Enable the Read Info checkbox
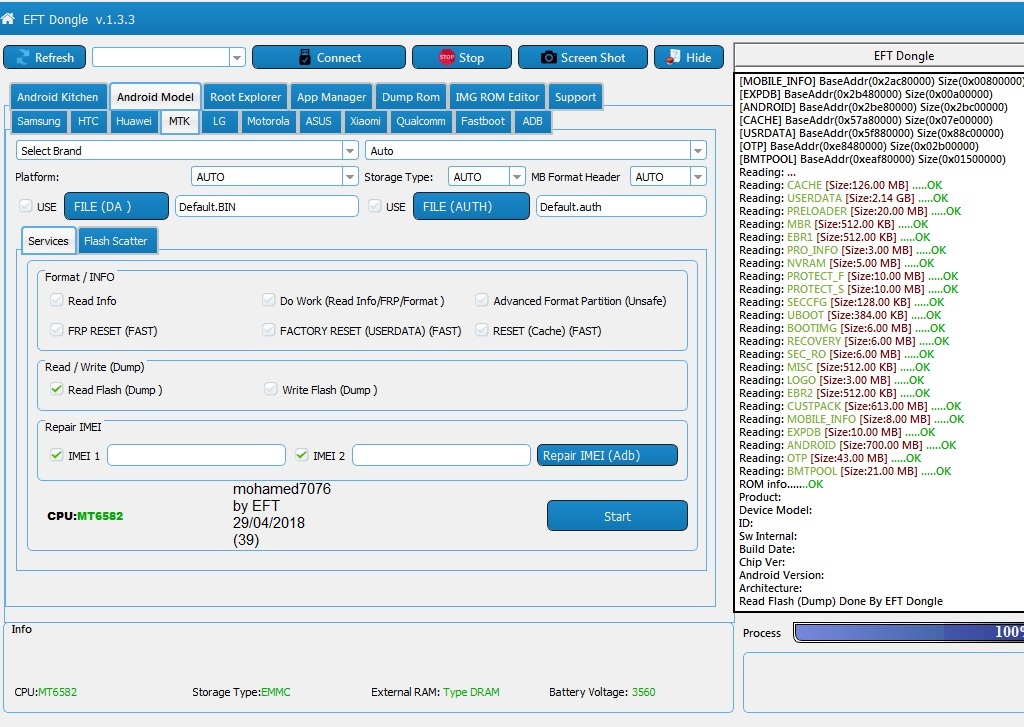 56,300
